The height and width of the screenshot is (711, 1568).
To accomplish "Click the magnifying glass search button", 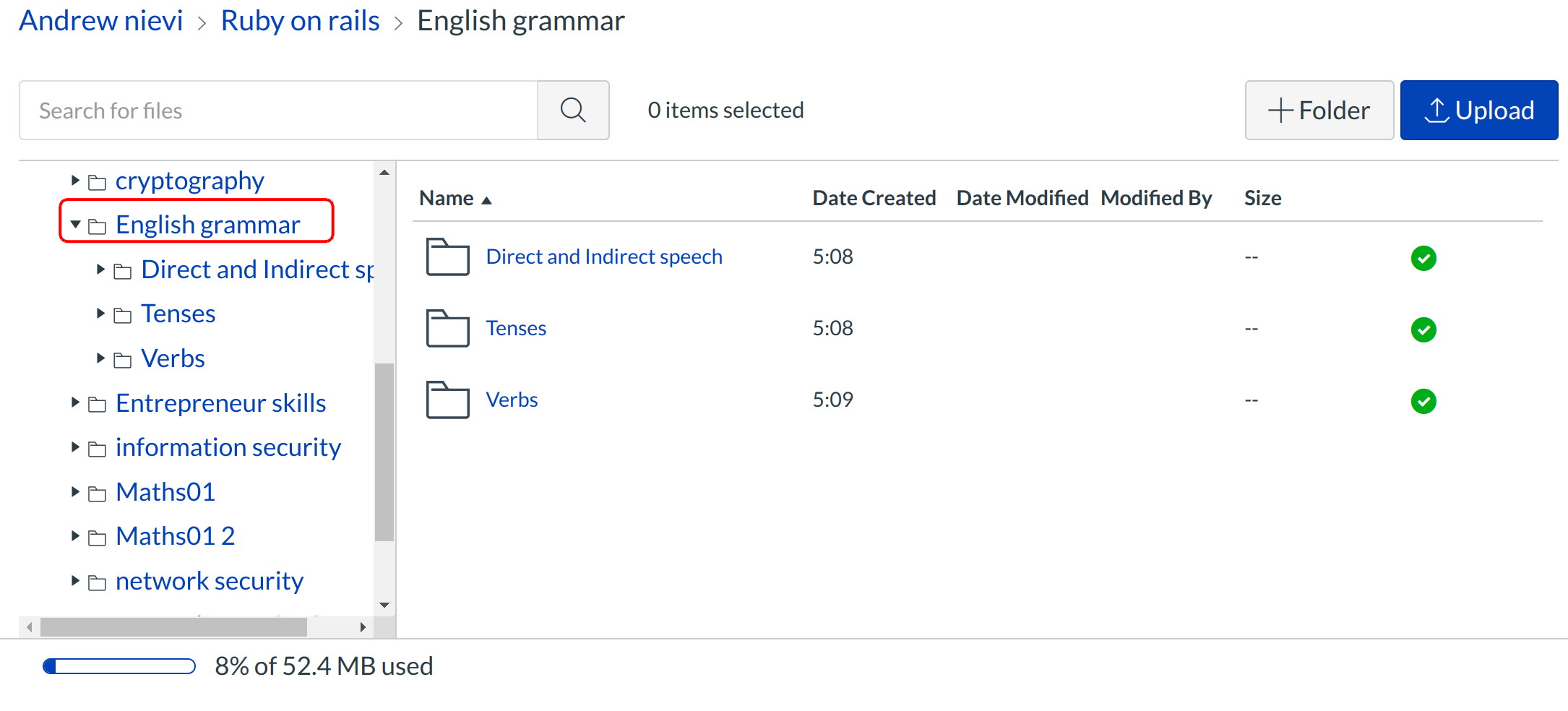I will click(573, 111).
